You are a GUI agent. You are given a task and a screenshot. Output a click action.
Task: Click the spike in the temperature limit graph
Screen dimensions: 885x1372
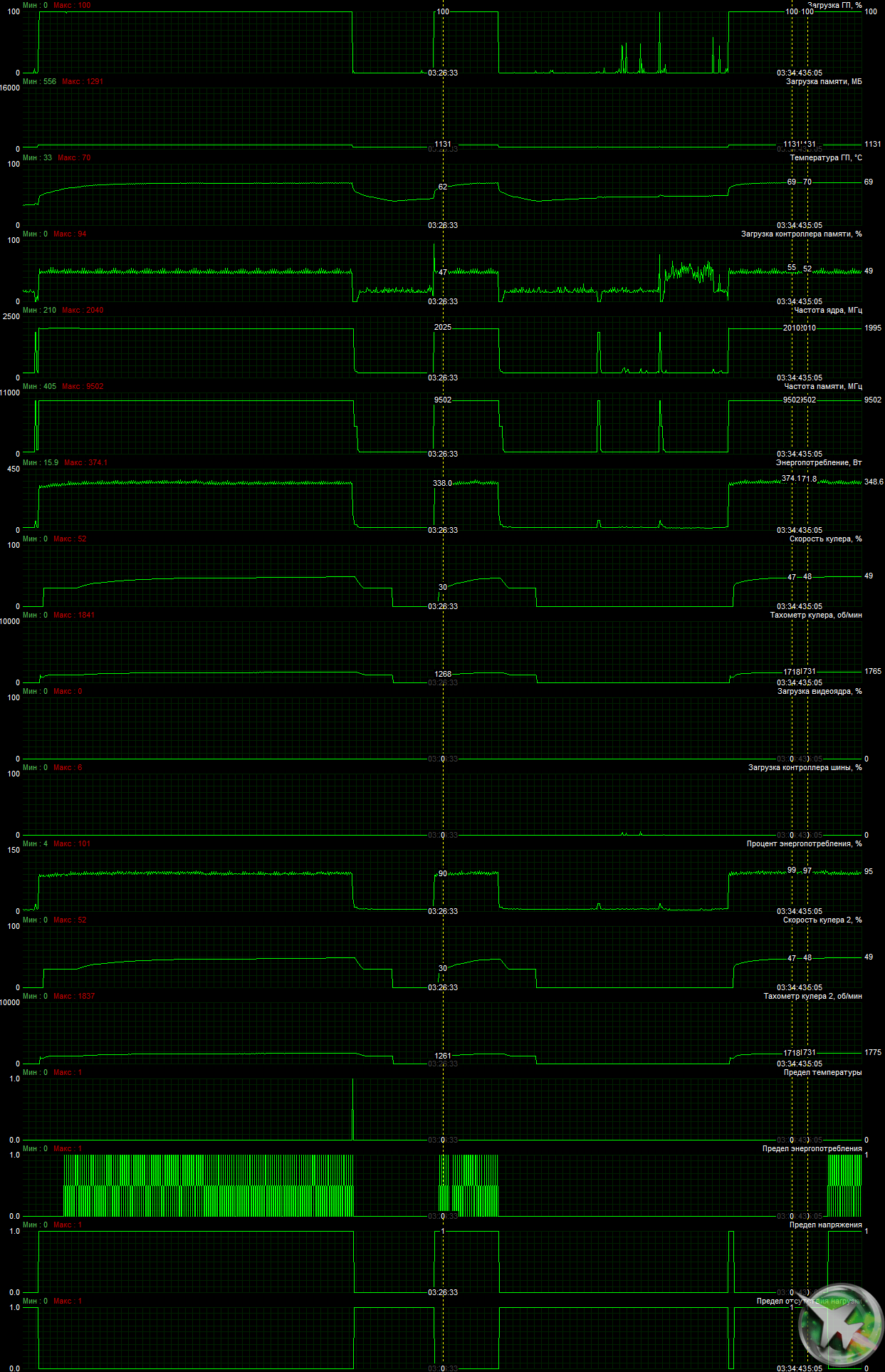coord(352,1109)
